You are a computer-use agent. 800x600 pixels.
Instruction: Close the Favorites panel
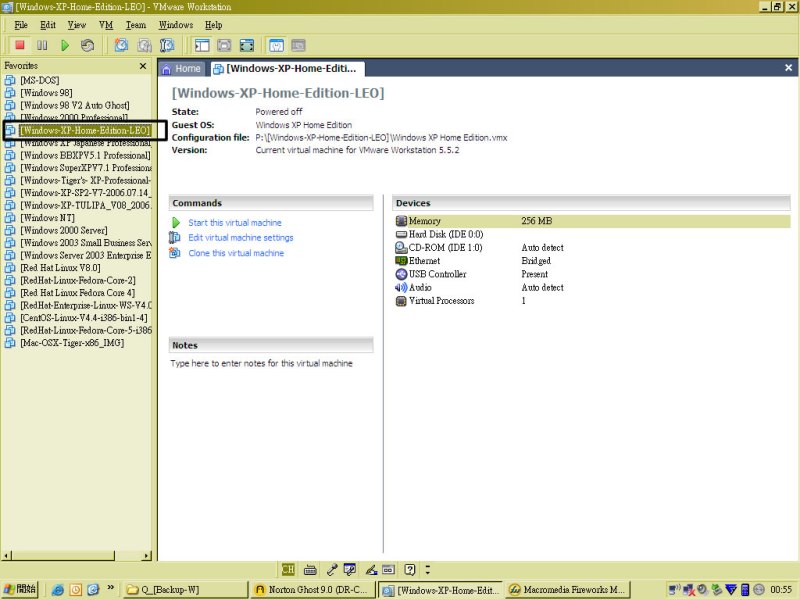pos(143,66)
